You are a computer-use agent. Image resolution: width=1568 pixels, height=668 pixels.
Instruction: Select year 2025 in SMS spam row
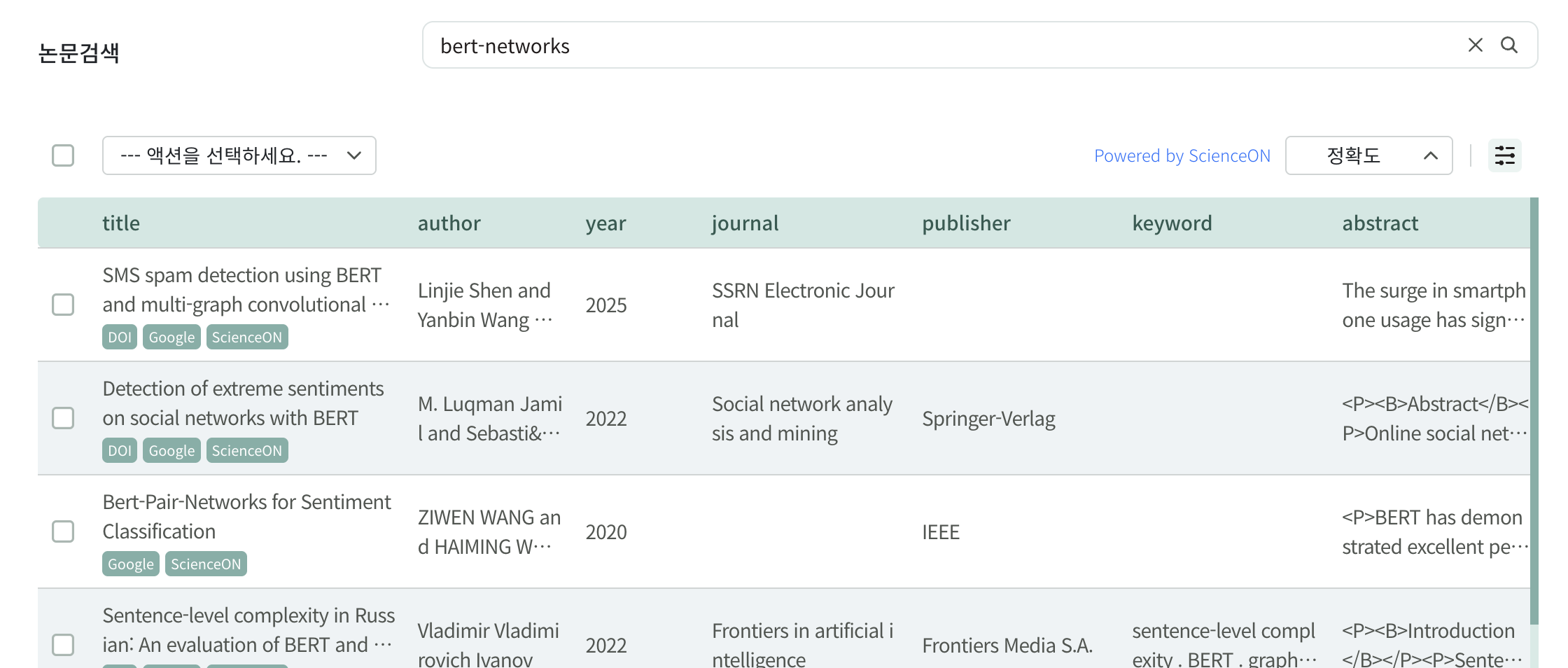(606, 305)
